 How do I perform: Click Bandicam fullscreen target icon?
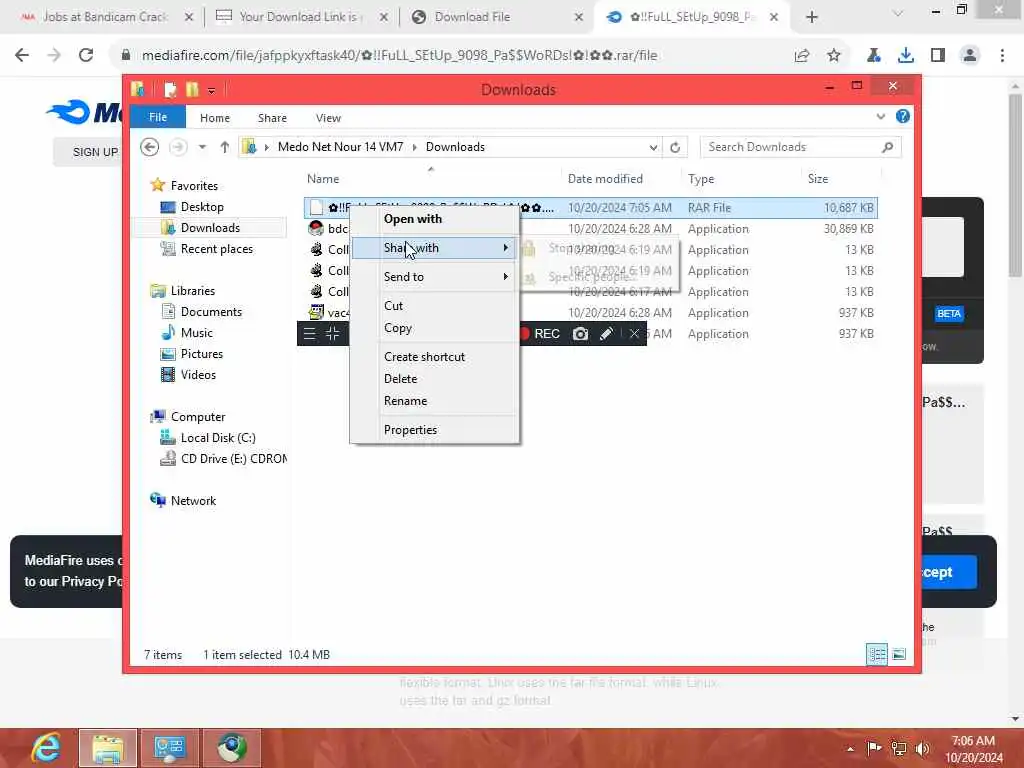pos(332,334)
